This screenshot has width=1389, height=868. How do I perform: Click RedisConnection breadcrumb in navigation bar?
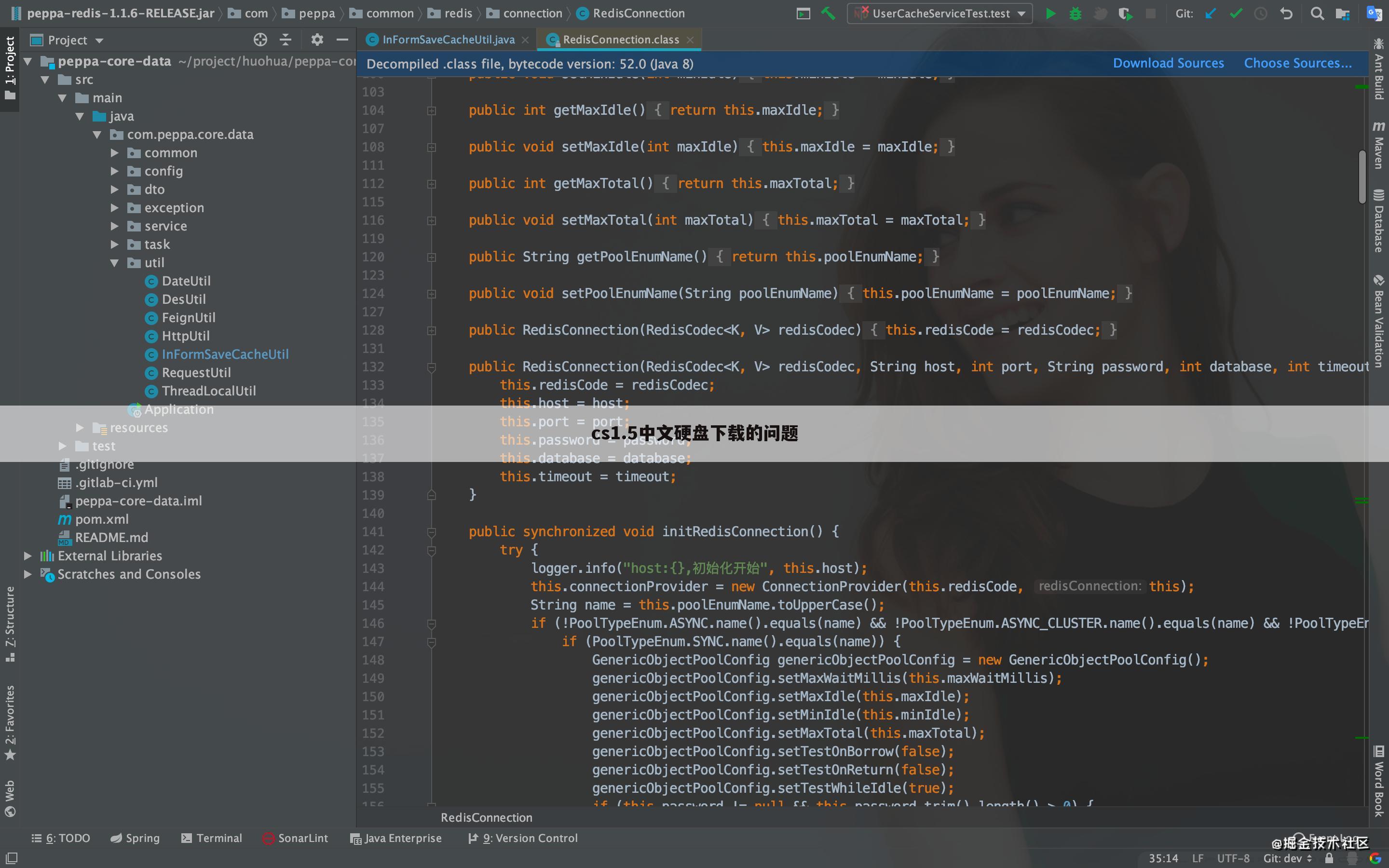[x=631, y=13]
